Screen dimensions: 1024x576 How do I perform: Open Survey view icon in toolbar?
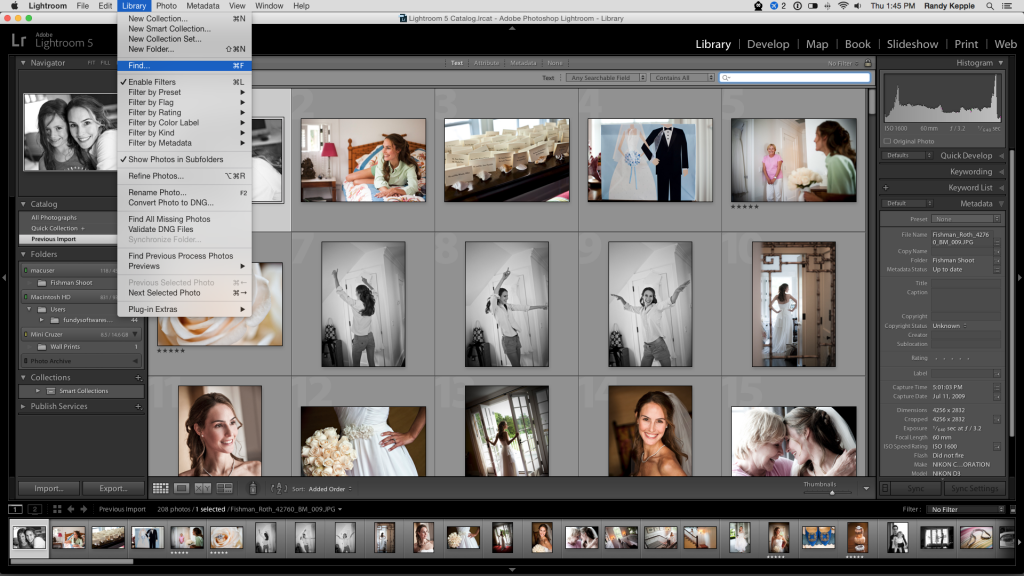pyautogui.click(x=225, y=488)
